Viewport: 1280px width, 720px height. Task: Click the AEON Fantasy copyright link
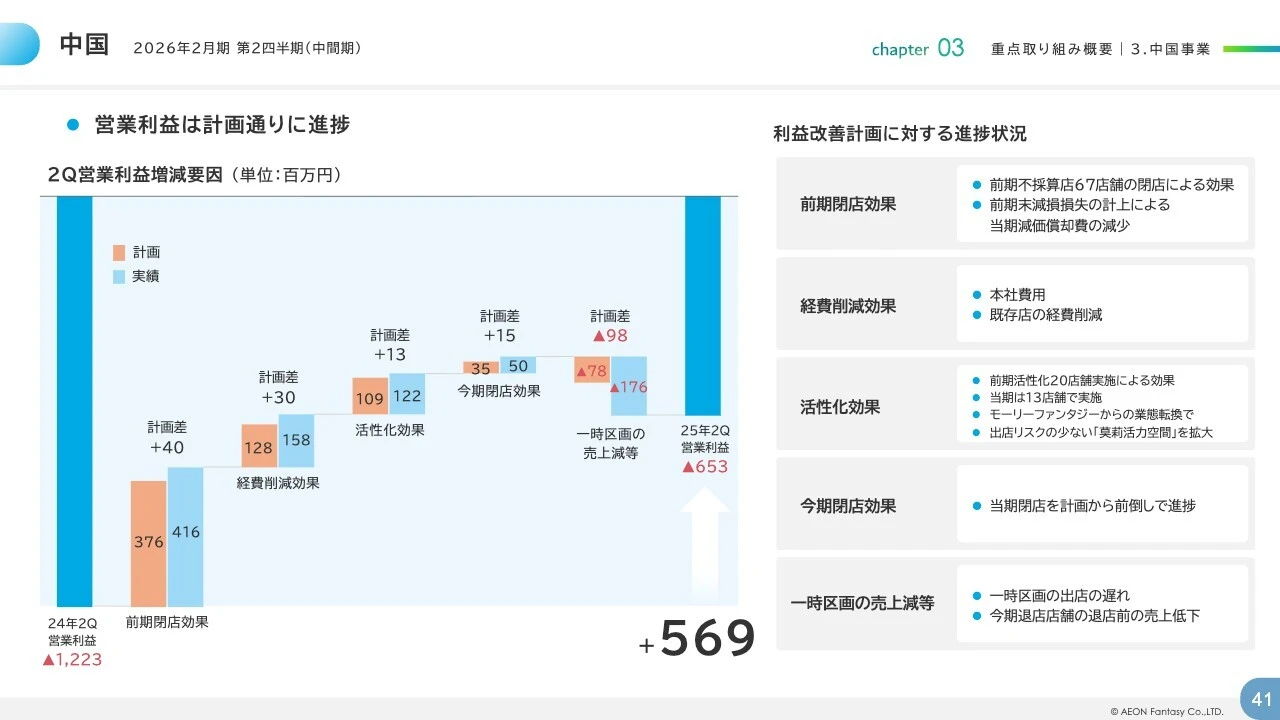(x=1166, y=709)
